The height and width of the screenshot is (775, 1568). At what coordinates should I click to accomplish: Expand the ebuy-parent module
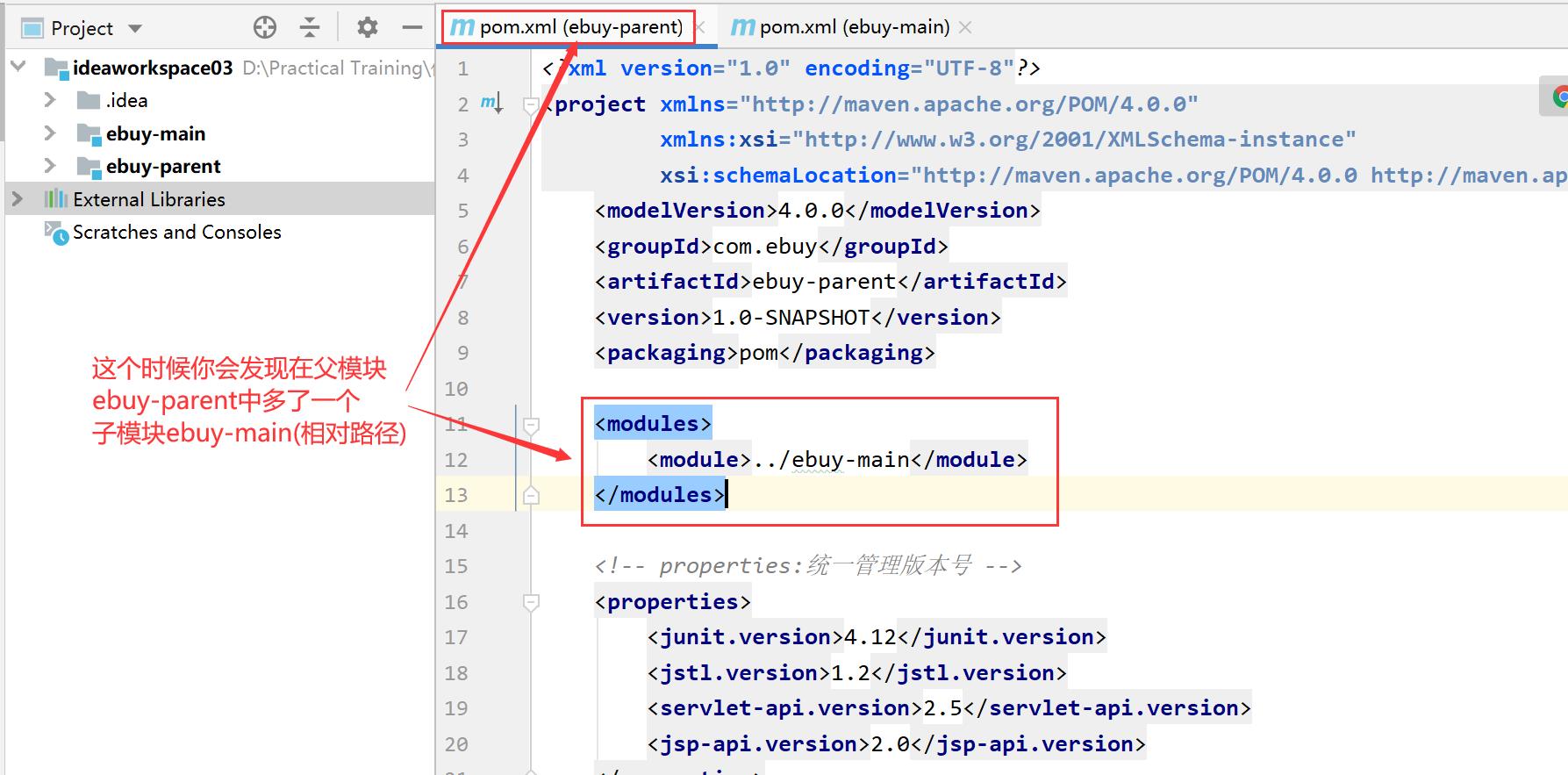[x=50, y=166]
